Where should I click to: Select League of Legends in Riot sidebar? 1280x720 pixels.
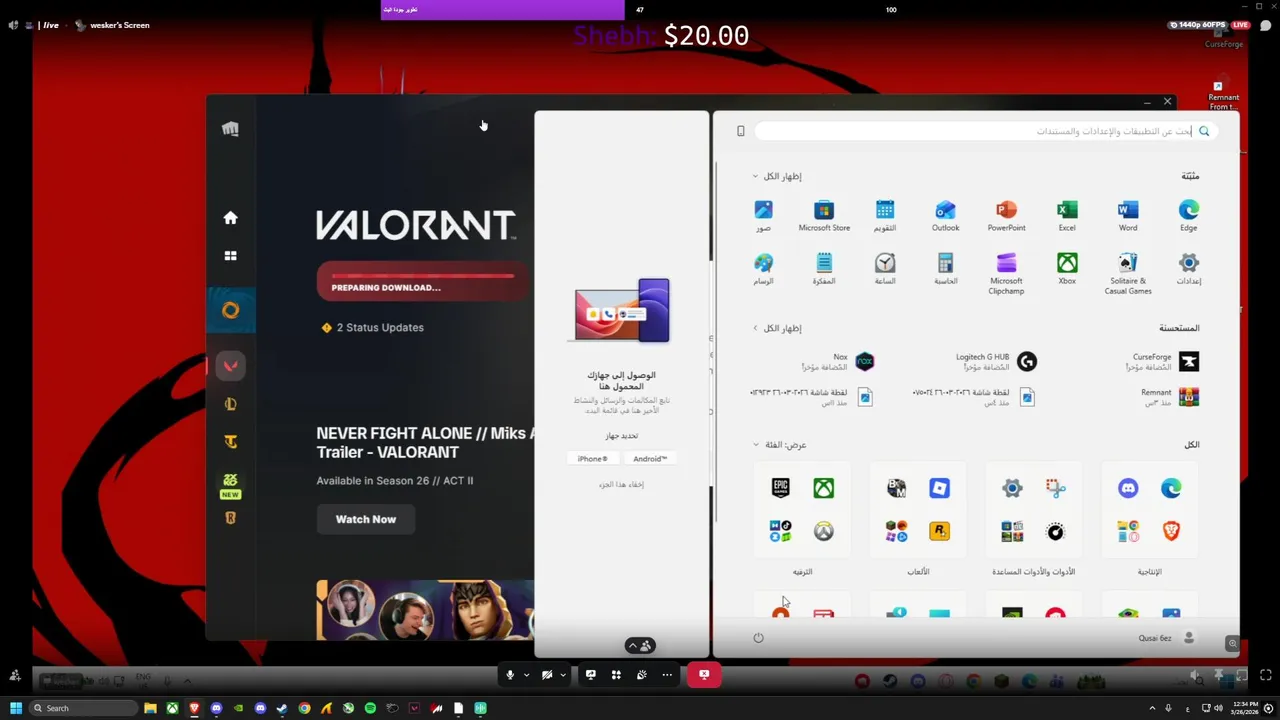coord(230,404)
